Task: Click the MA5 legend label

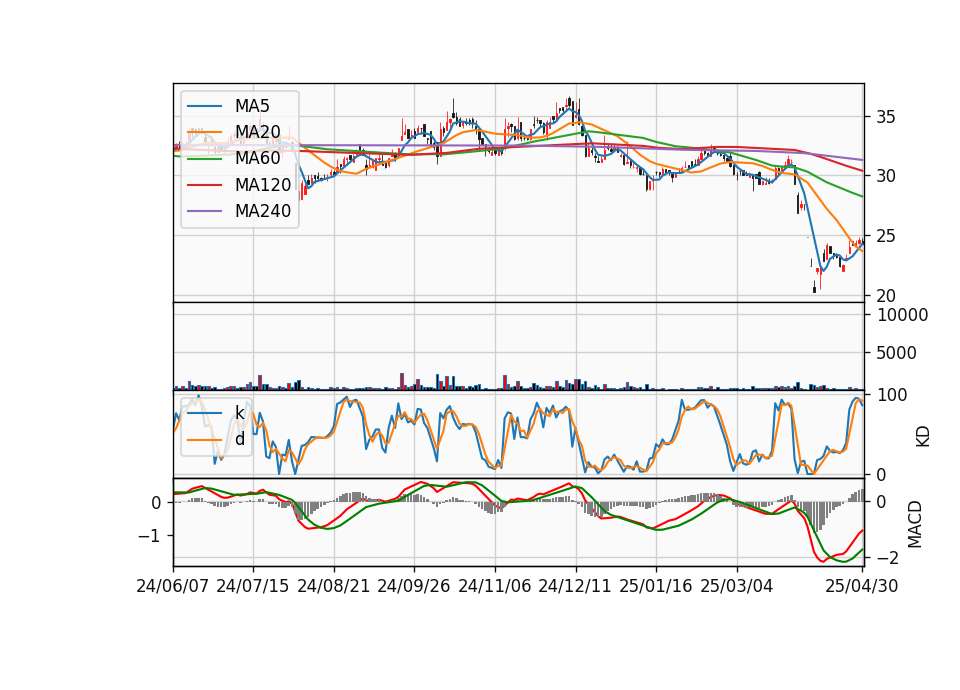Action: (x=252, y=106)
